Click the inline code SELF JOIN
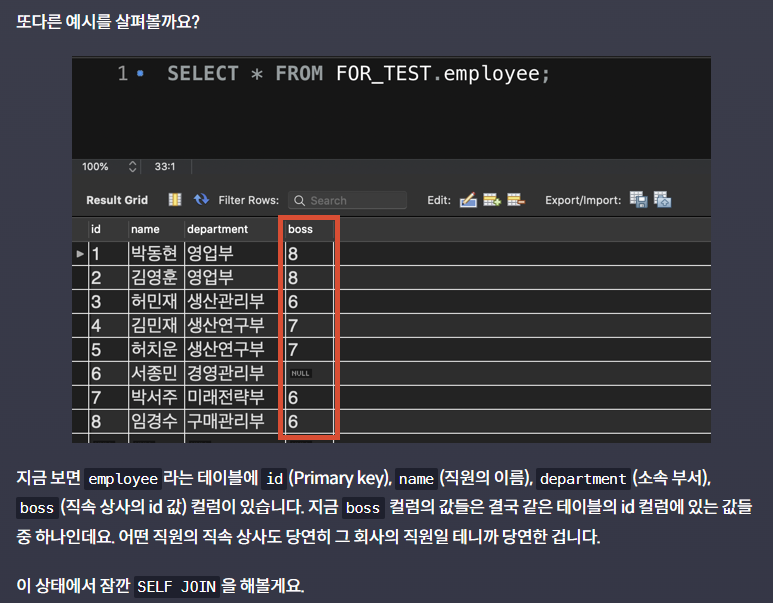 tap(176, 587)
